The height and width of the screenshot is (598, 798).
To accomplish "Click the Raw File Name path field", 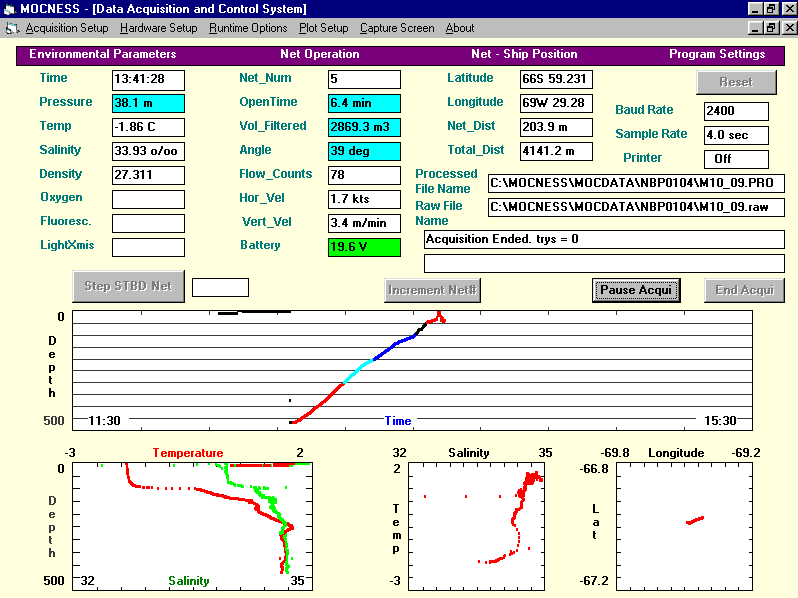I will pyautogui.click(x=636, y=207).
